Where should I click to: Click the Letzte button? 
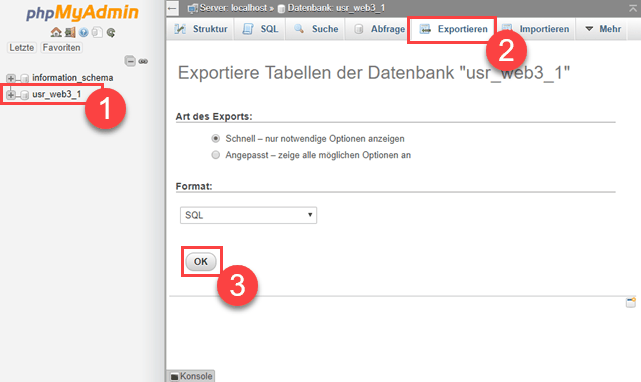22,48
